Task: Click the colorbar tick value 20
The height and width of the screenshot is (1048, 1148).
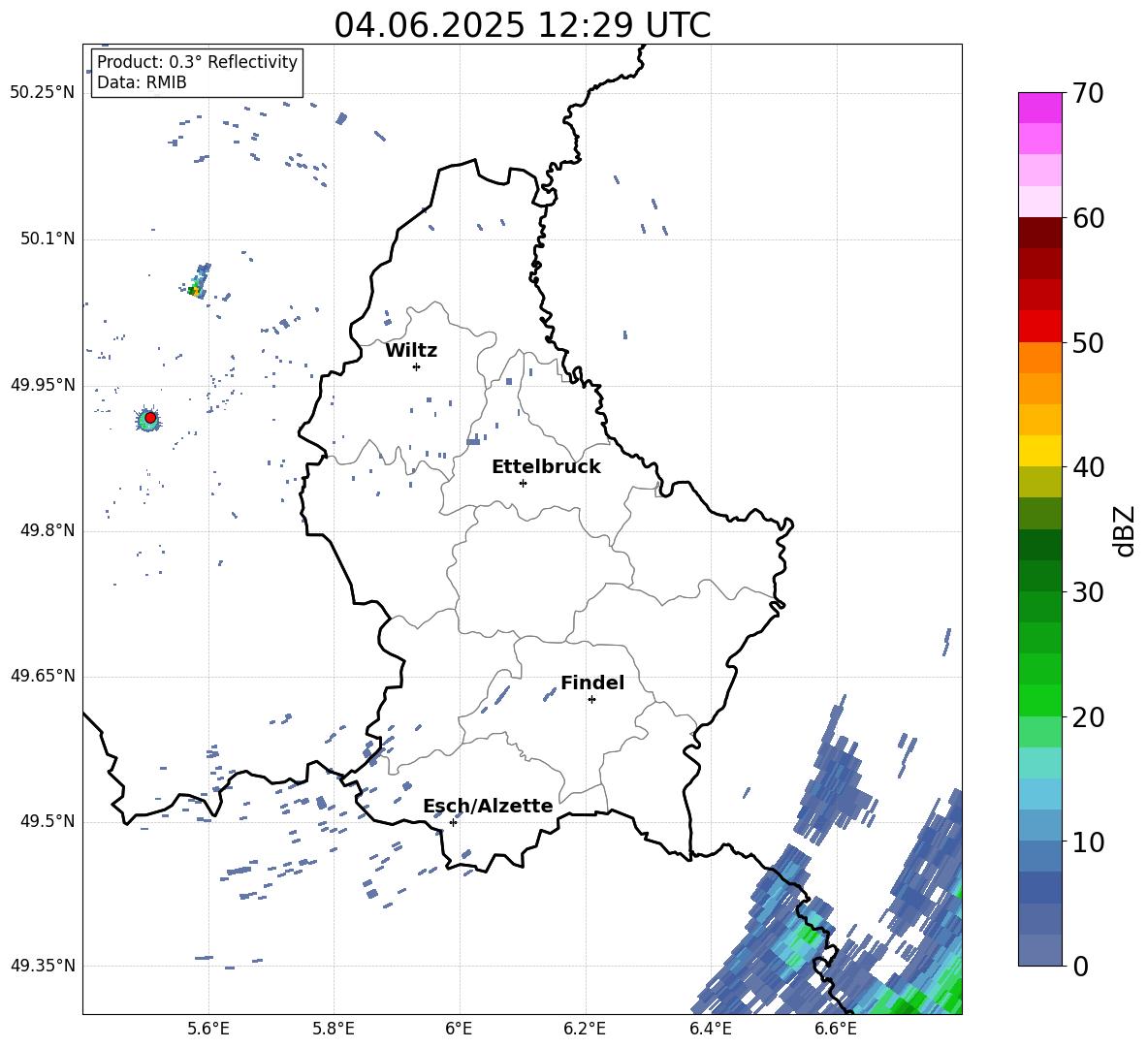Action: pyautogui.click(x=1088, y=717)
